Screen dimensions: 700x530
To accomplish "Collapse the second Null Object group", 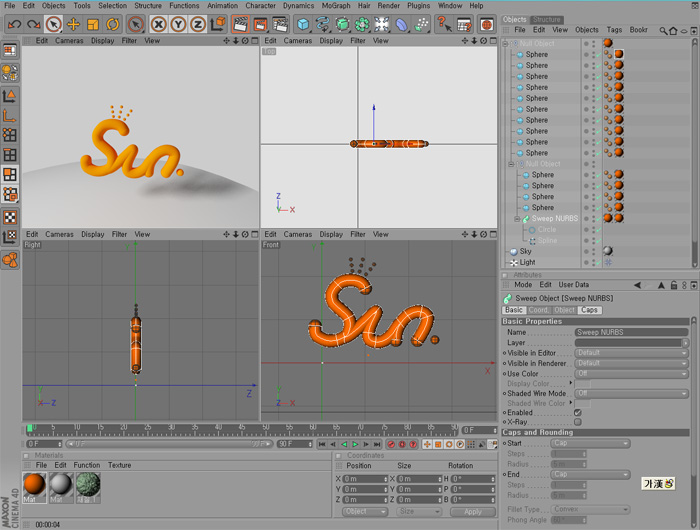I will tap(511, 164).
